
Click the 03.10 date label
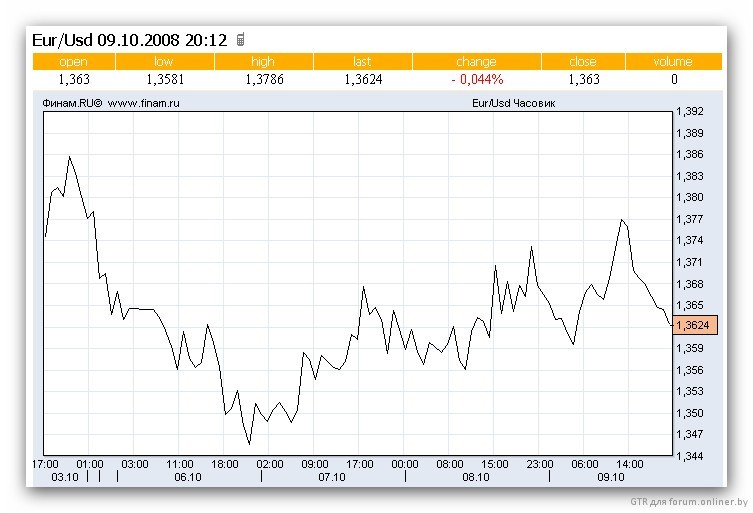[65, 477]
